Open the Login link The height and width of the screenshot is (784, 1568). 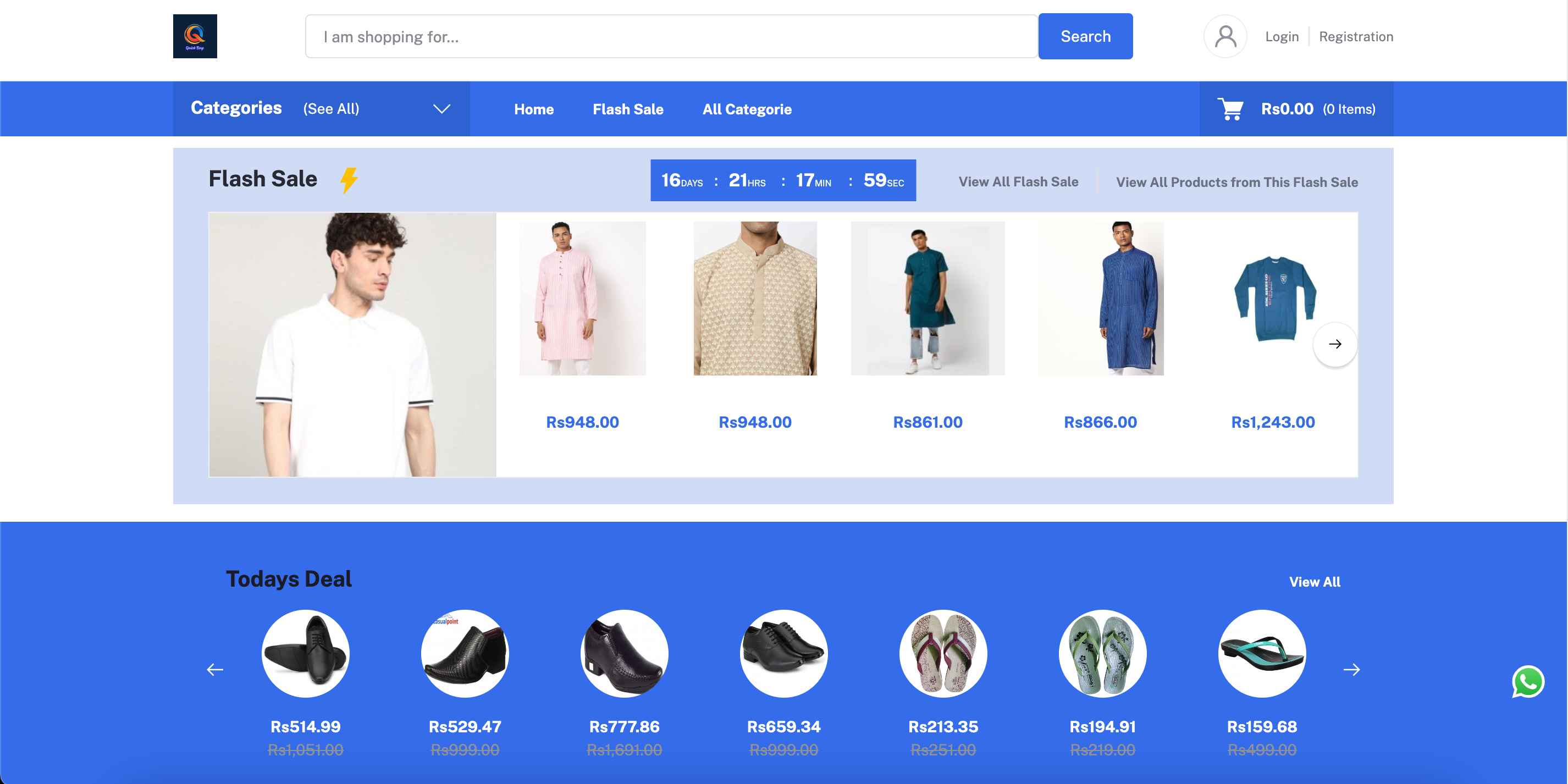[x=1282, y=36]
